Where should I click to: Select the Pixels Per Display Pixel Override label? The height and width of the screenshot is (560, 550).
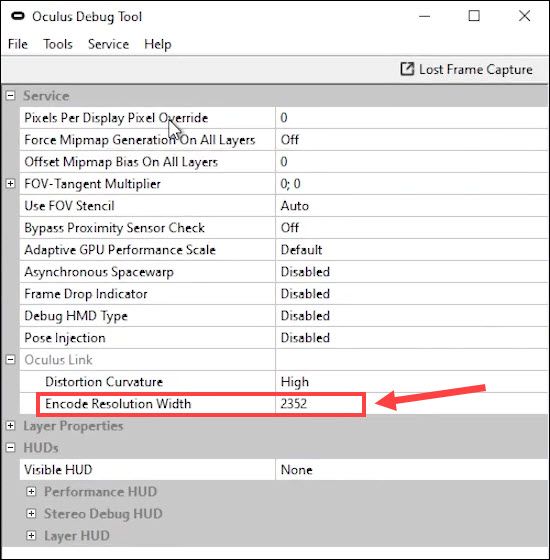[116, 118]
